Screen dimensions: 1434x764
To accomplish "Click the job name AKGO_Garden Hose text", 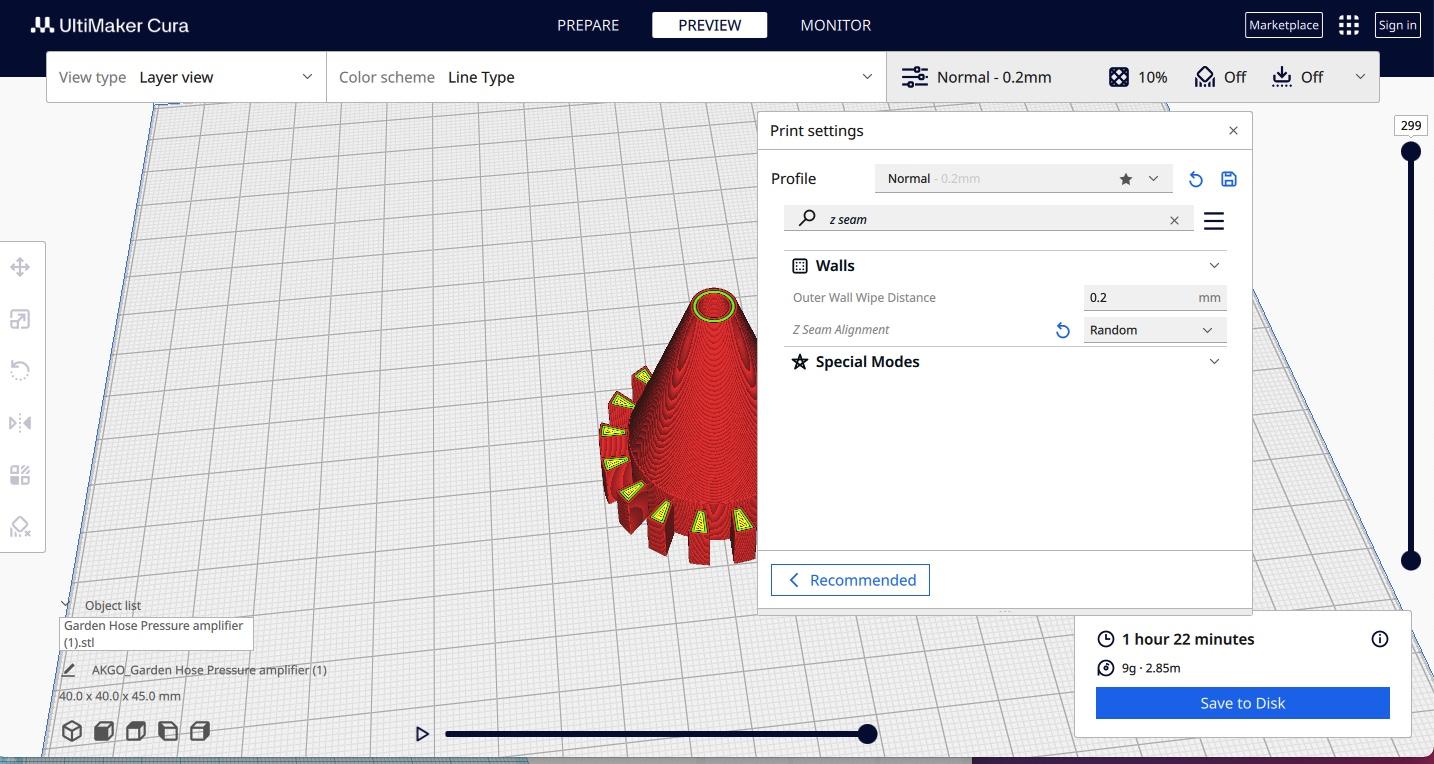I will pyautogui.click(x=209, y=670).
